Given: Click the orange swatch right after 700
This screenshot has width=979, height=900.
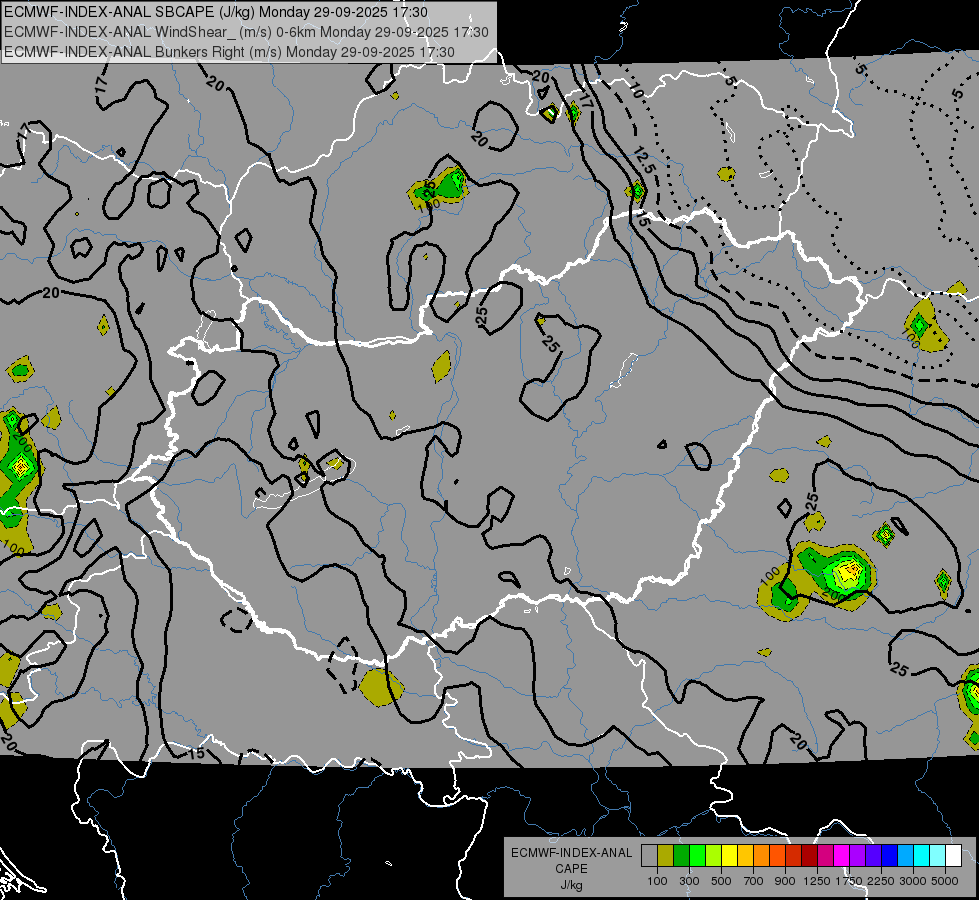Looking at the screenshot, I should point(762,856).
